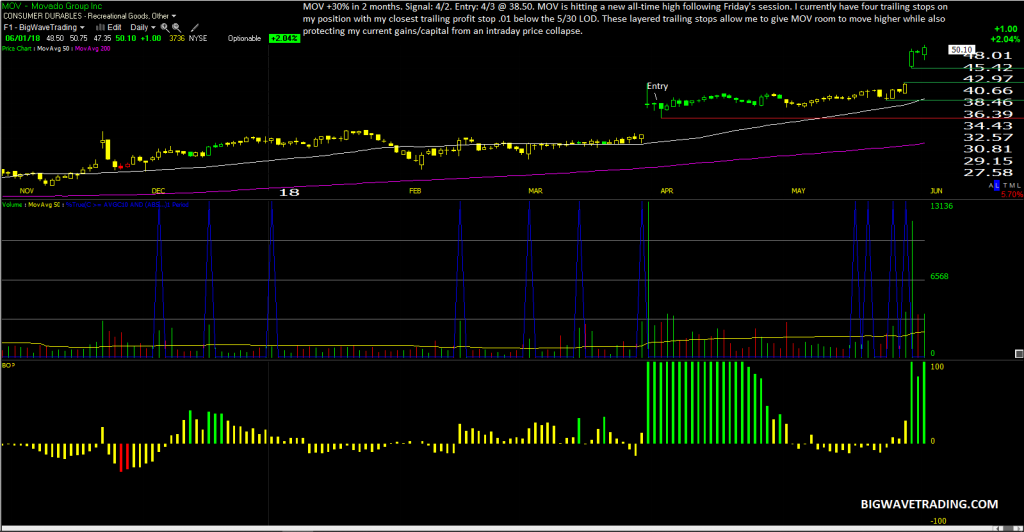This screenshot has width=1024, height=532.
Task: Click the Edit chart button
Action: (114, 27)
